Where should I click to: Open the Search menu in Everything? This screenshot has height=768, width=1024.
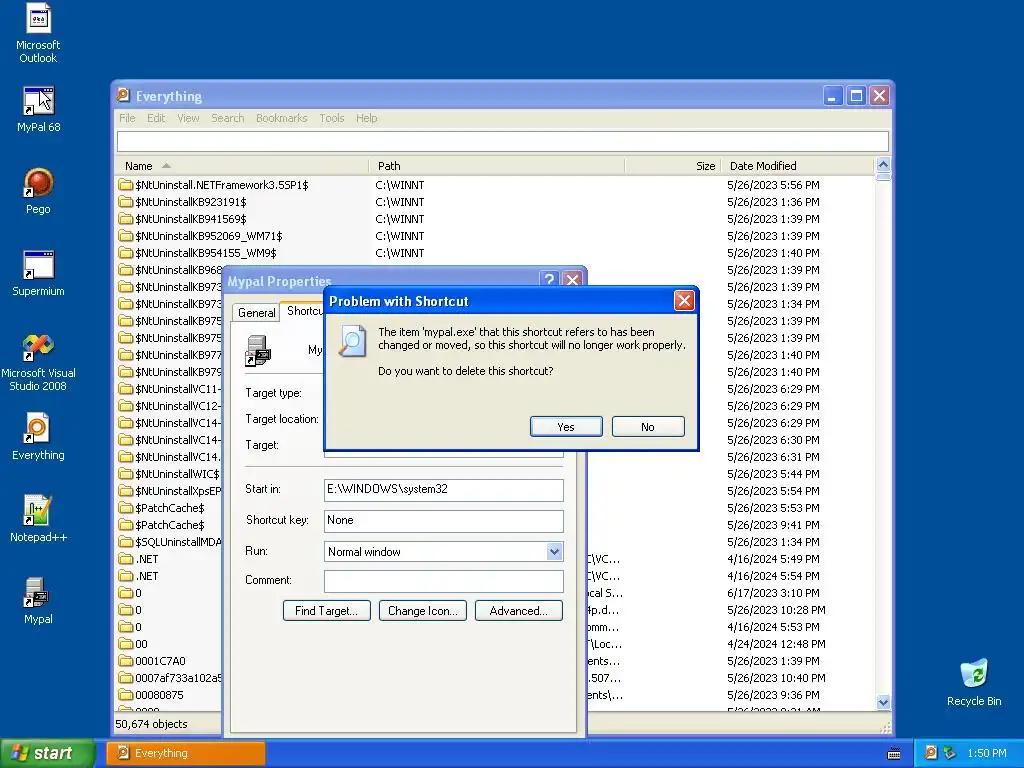[x=227, y=118]
